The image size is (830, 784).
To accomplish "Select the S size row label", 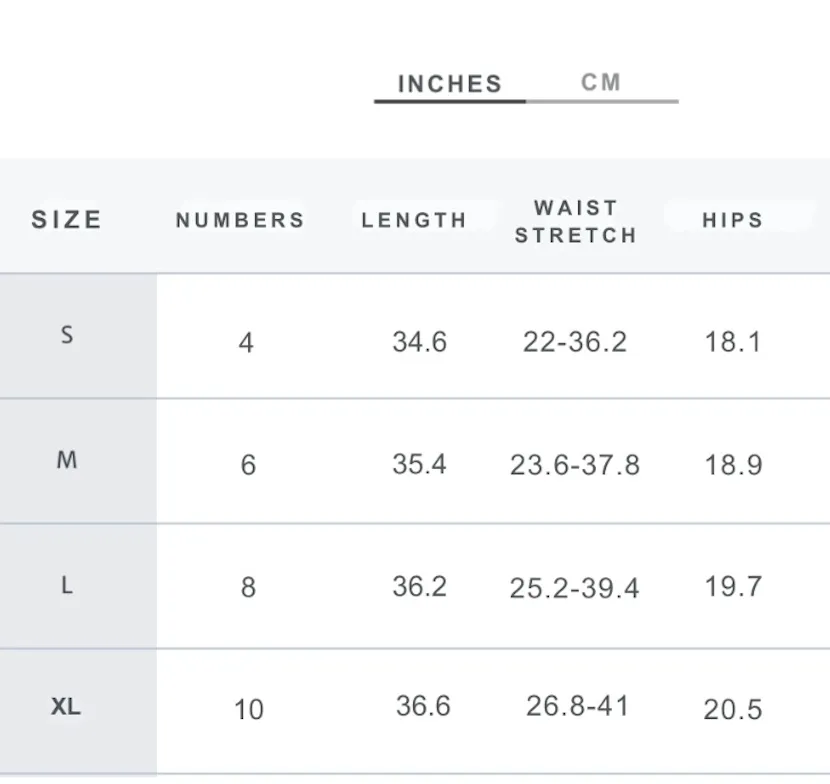I will 67,335.
